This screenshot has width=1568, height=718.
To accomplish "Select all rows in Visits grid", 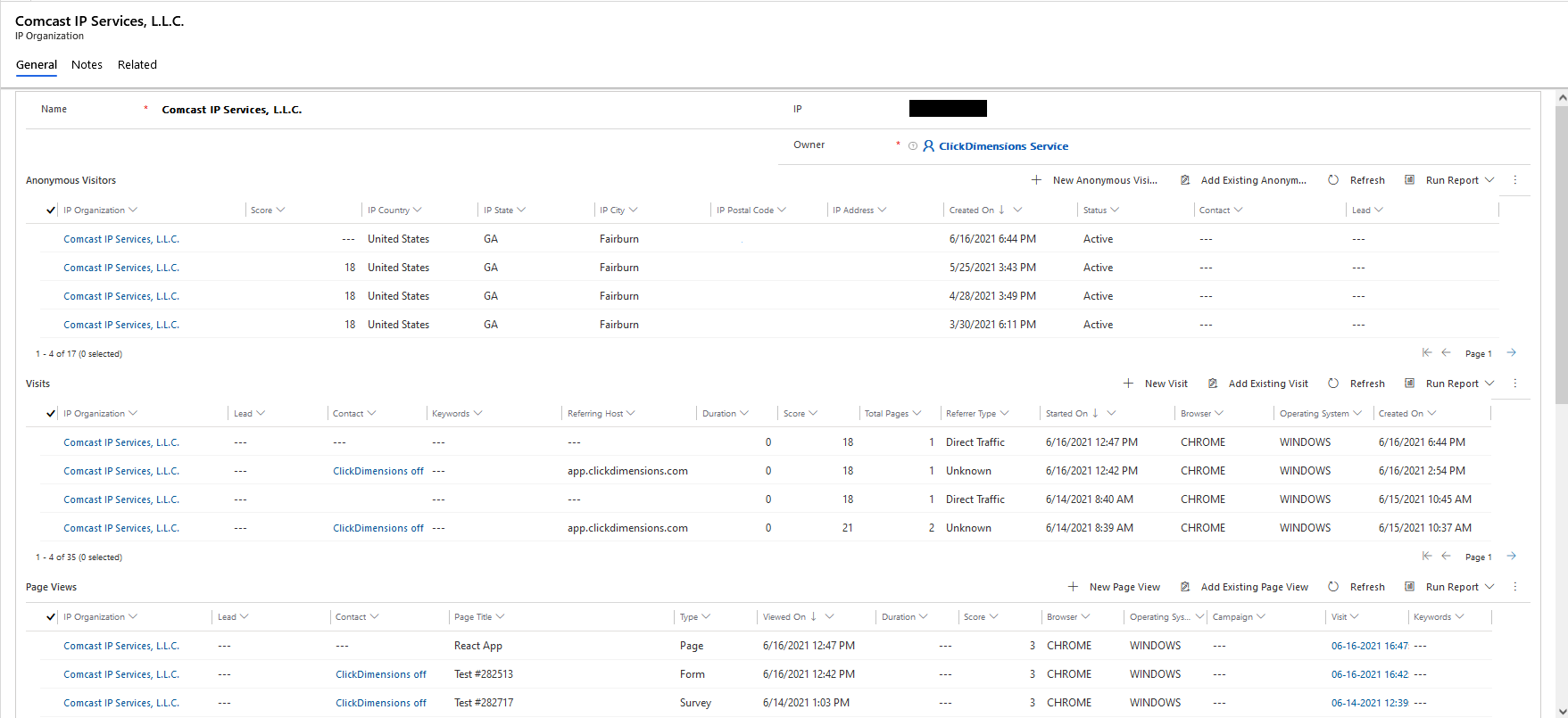I will [51, 414].
